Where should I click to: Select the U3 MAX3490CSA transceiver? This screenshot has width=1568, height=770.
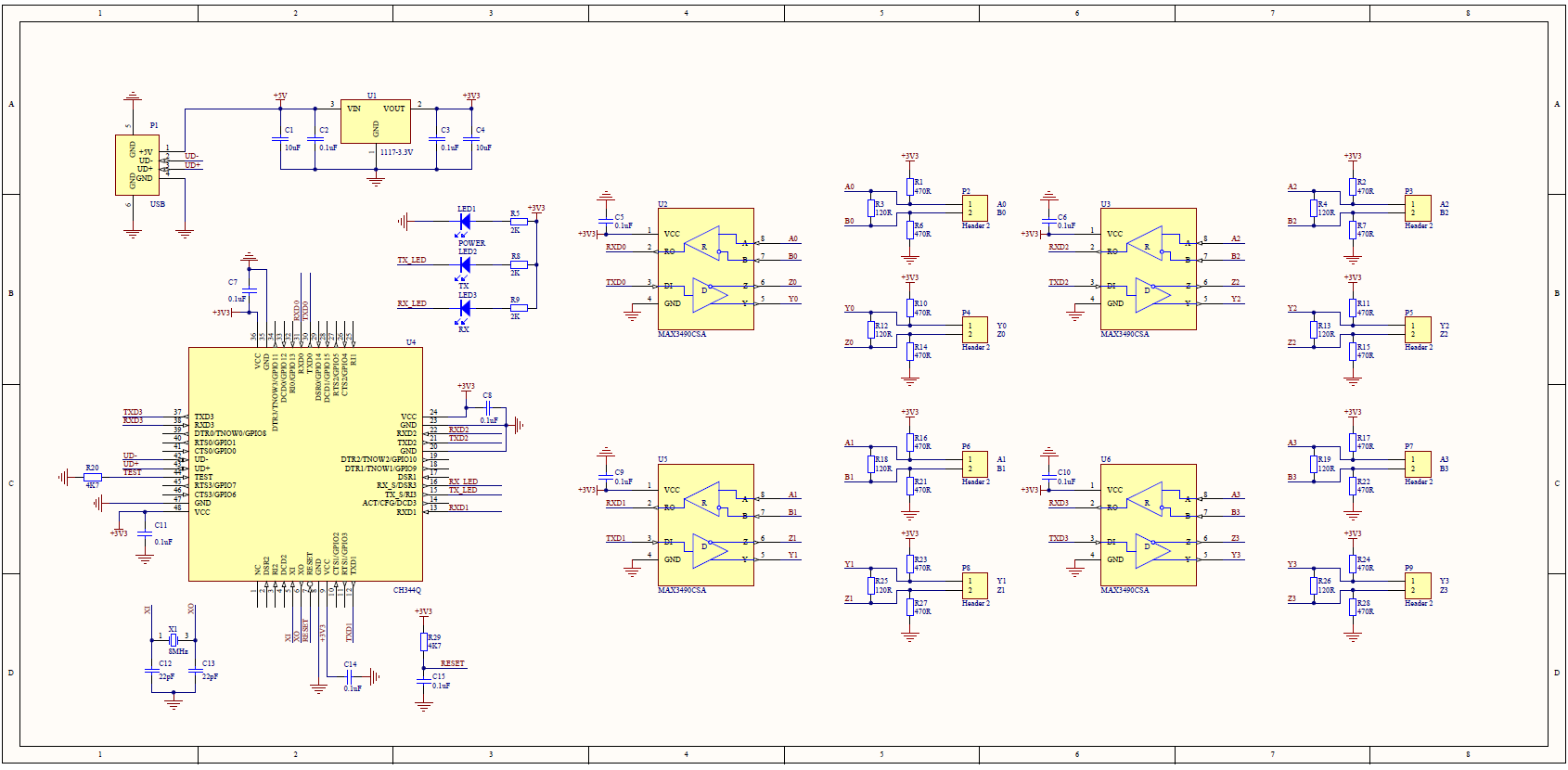coord(1148,269)
